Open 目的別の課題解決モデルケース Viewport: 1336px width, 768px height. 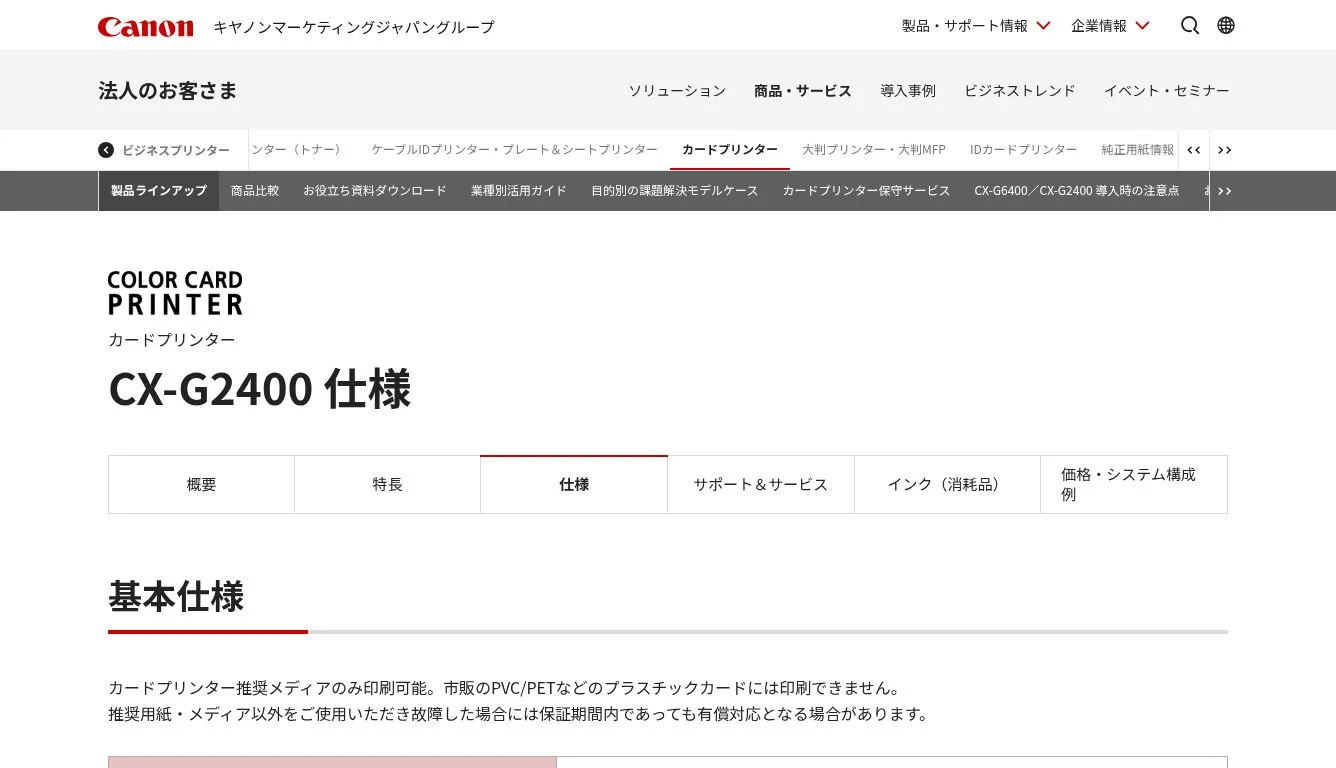click(675, 191)
